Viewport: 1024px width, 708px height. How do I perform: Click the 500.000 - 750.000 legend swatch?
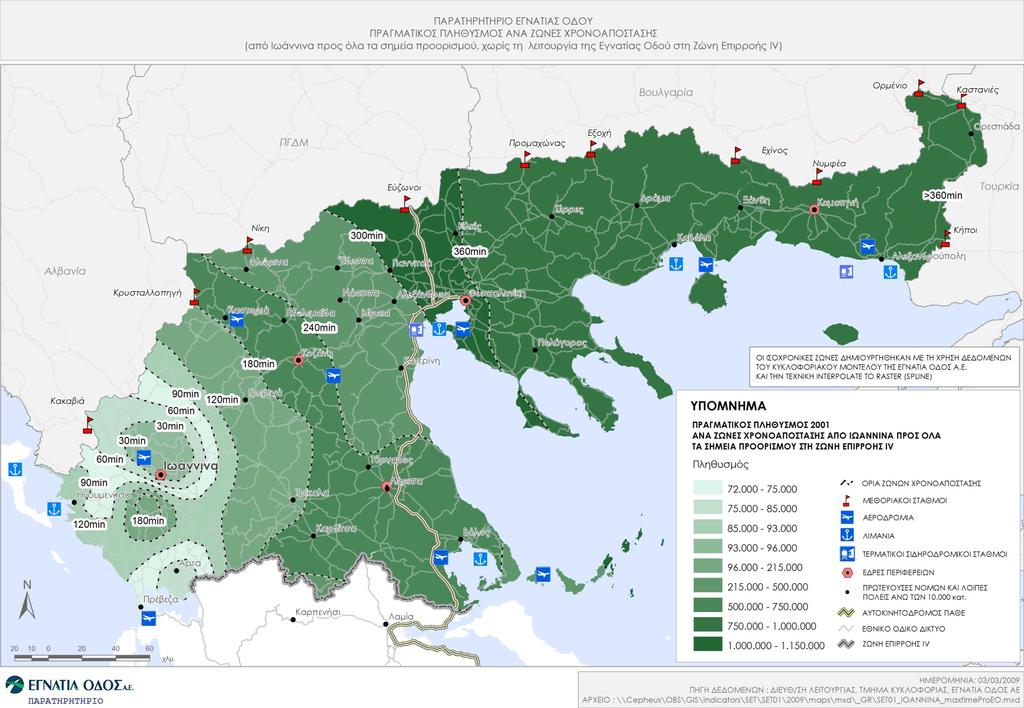point(707,605)
